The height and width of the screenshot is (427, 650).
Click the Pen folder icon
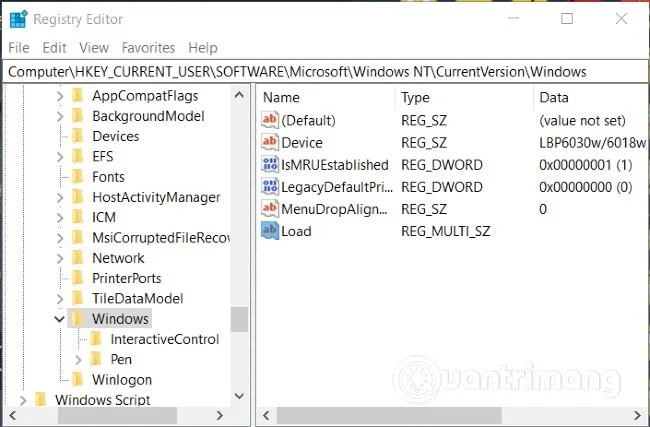tap(96, 359)
